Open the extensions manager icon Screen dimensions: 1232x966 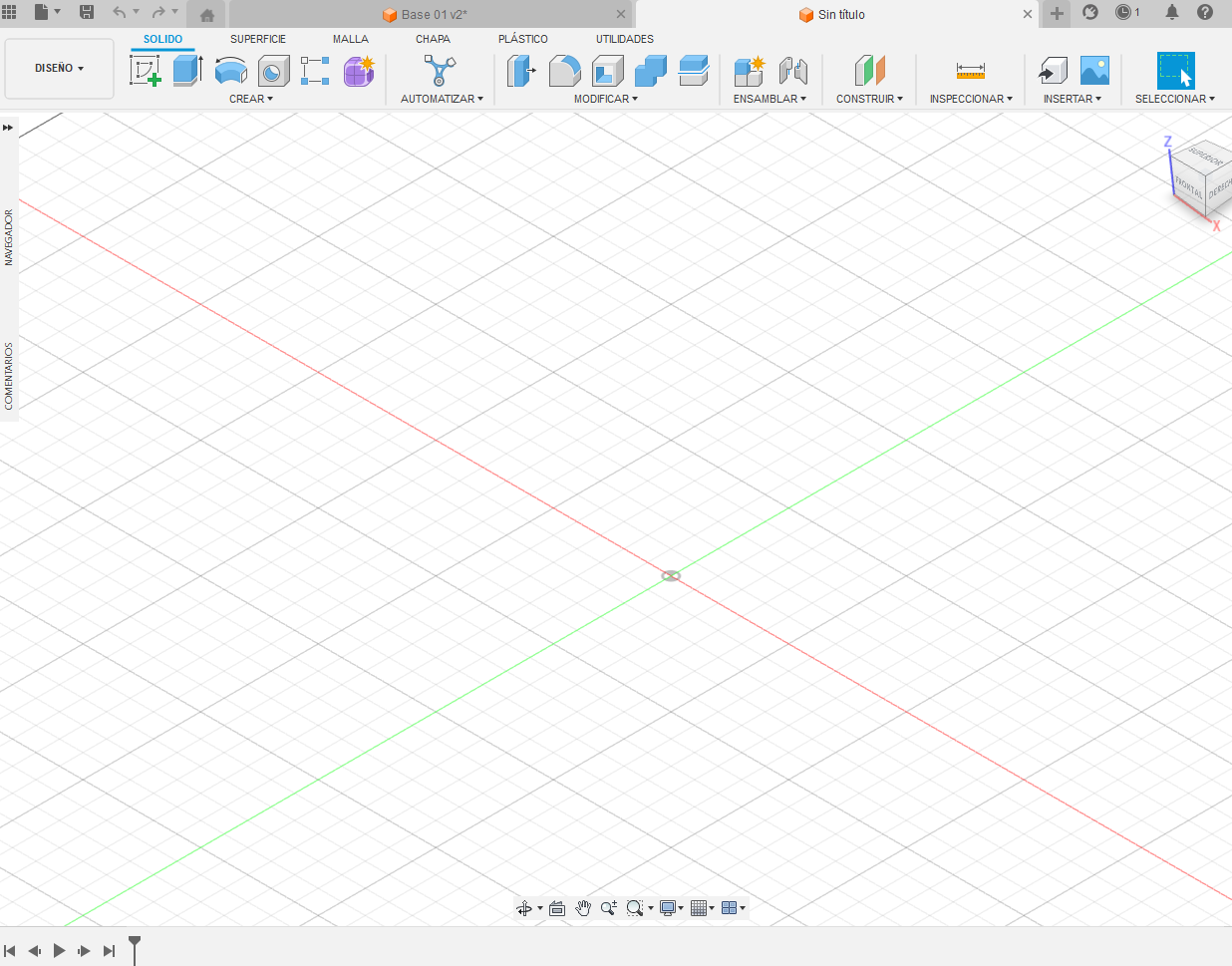1090,12
